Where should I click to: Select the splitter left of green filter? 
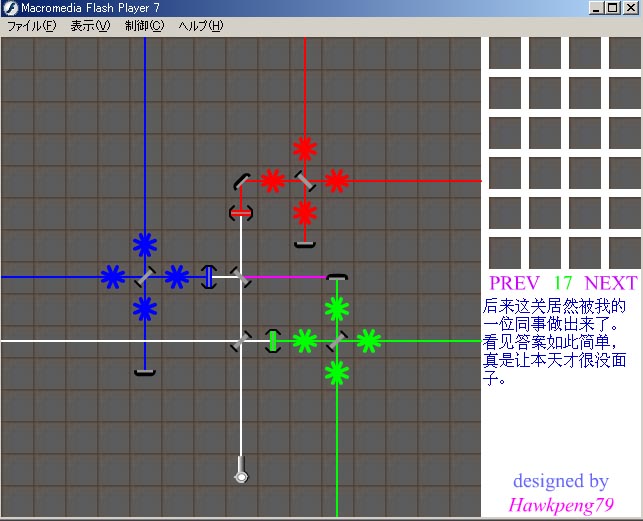(x=241, y=341)
